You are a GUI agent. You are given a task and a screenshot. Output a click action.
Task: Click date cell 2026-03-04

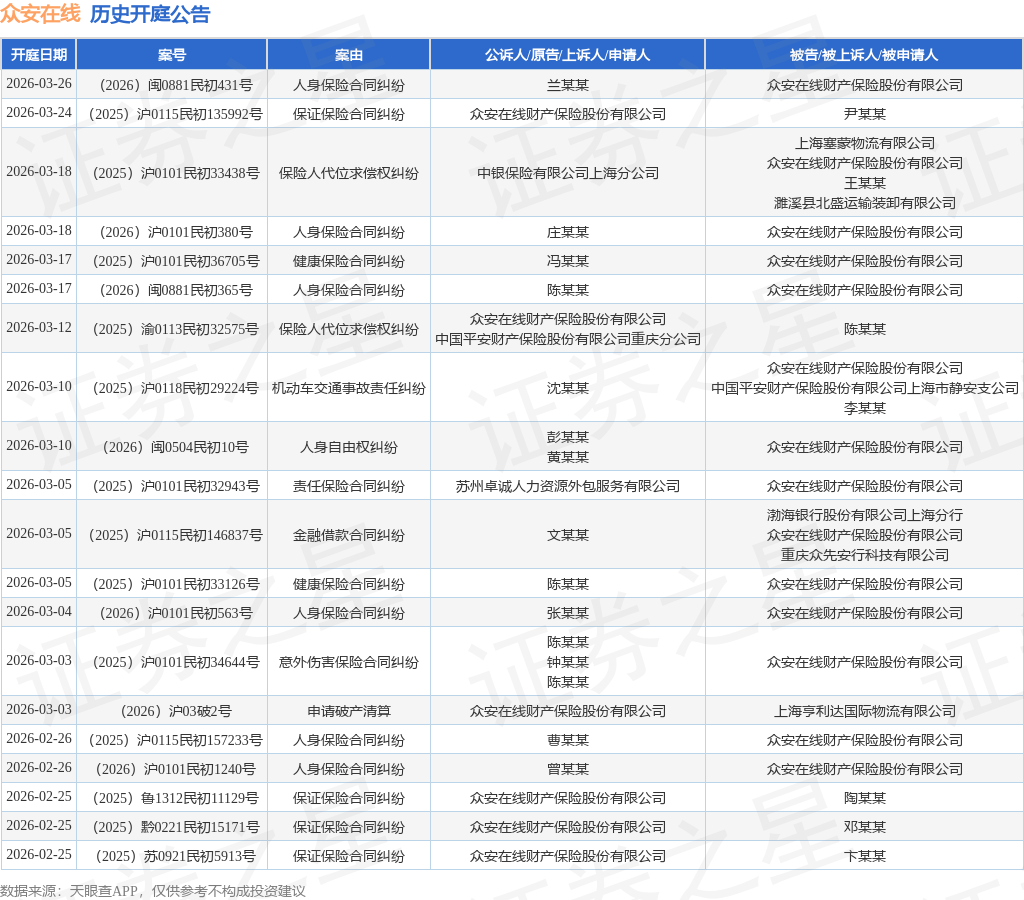tap(39, 611)
